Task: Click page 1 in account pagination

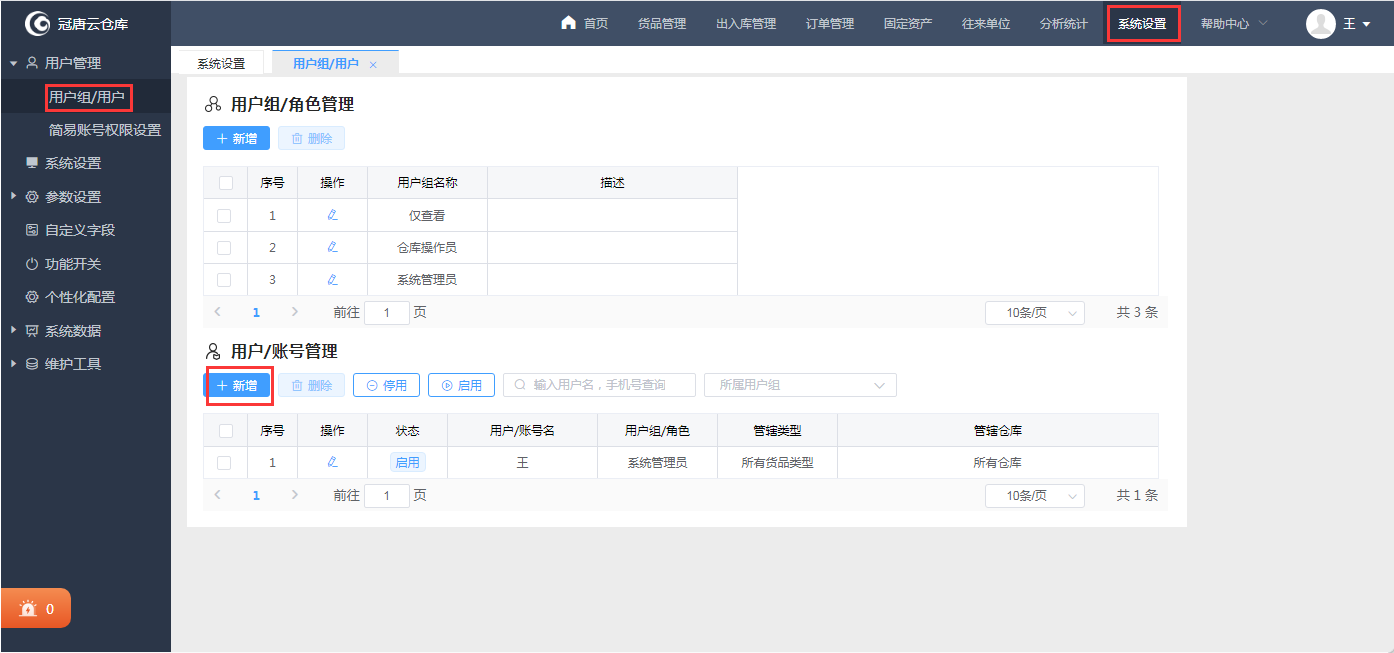Action: 256,494
